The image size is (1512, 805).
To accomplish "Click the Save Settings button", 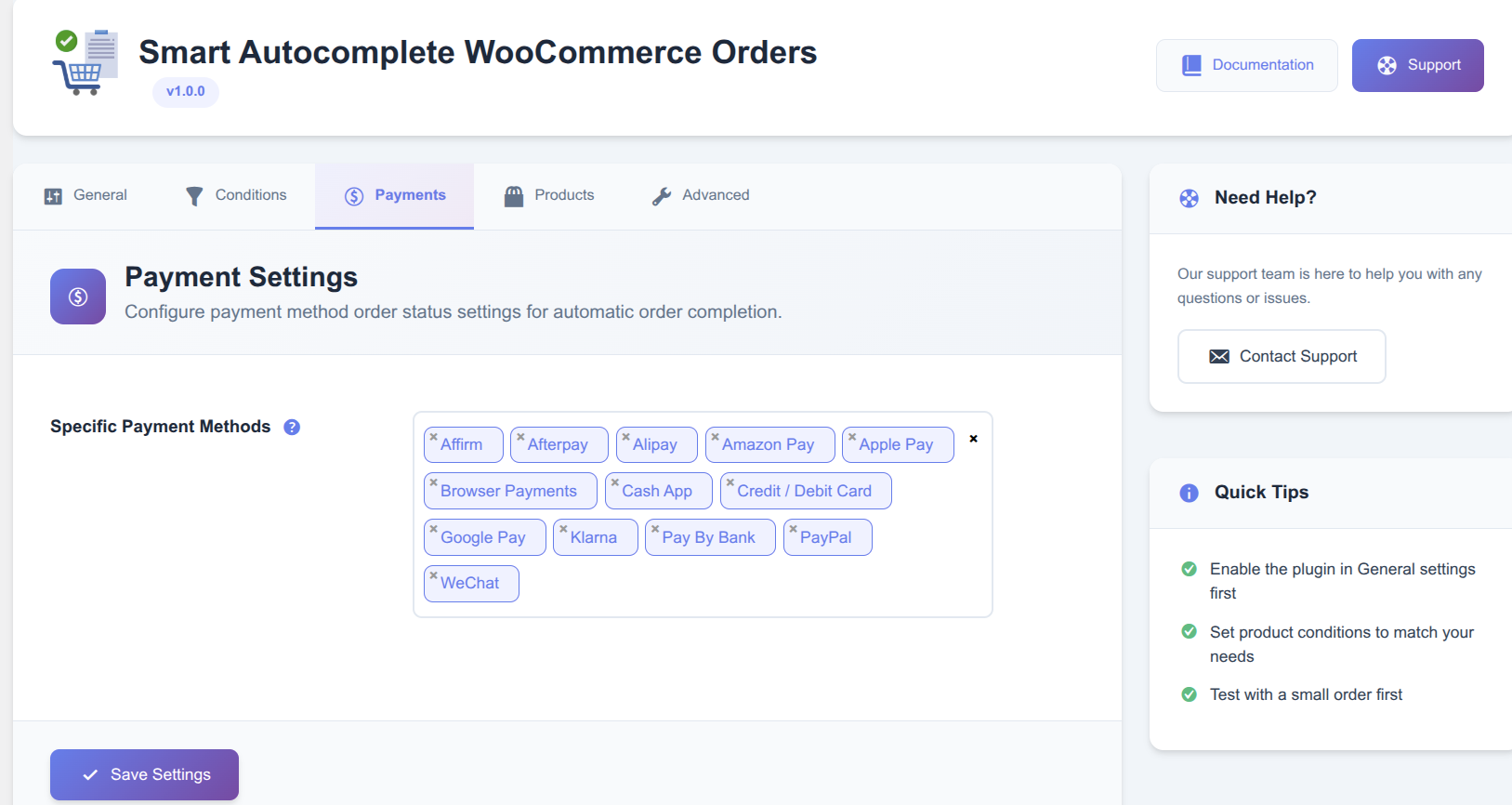I will tap(144, 774).
